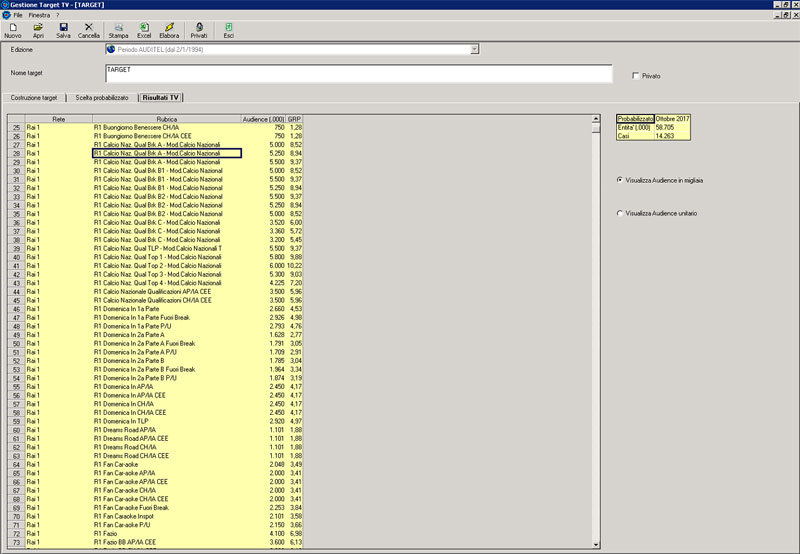The image size is (800, 554).
Task: Open a target with Apri icon
Action: tap(38, 30)
